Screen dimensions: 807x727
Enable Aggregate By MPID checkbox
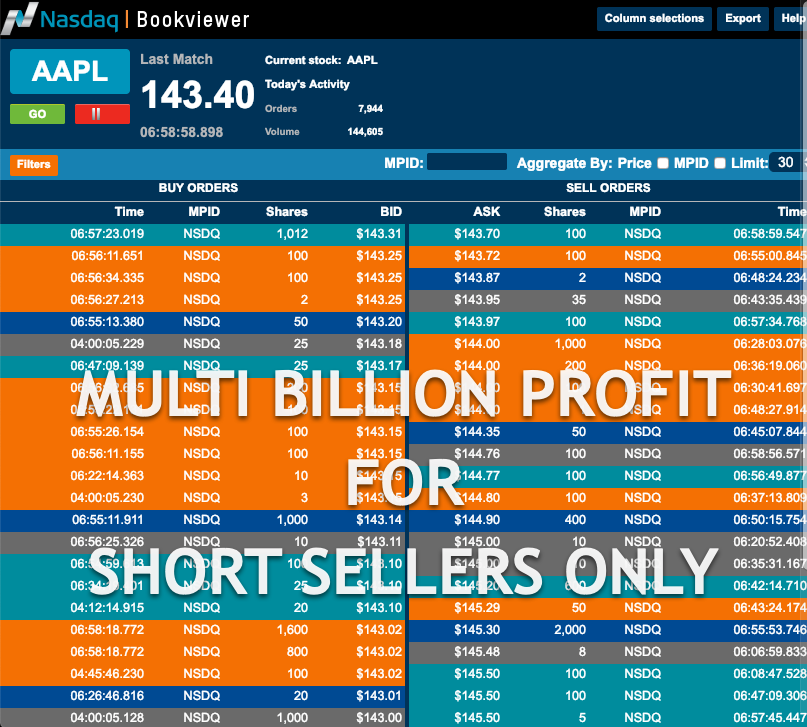coord(720,163)
